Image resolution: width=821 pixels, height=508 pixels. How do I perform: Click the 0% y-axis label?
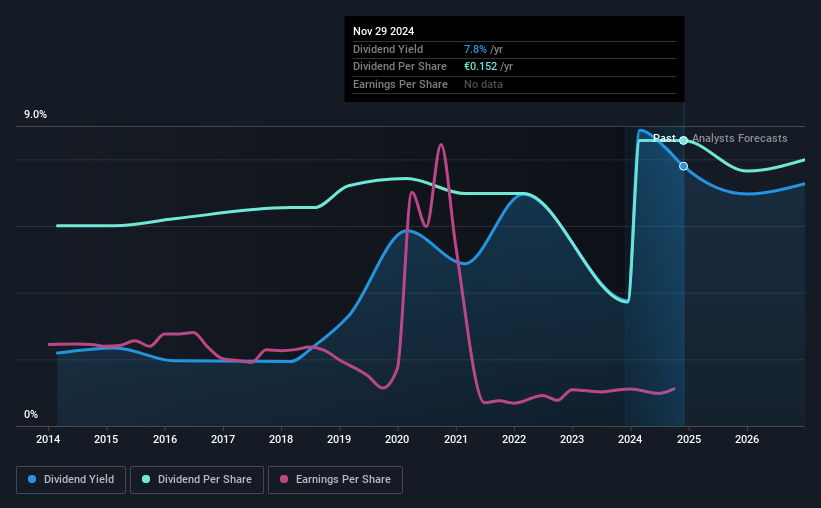click(31, 414)
